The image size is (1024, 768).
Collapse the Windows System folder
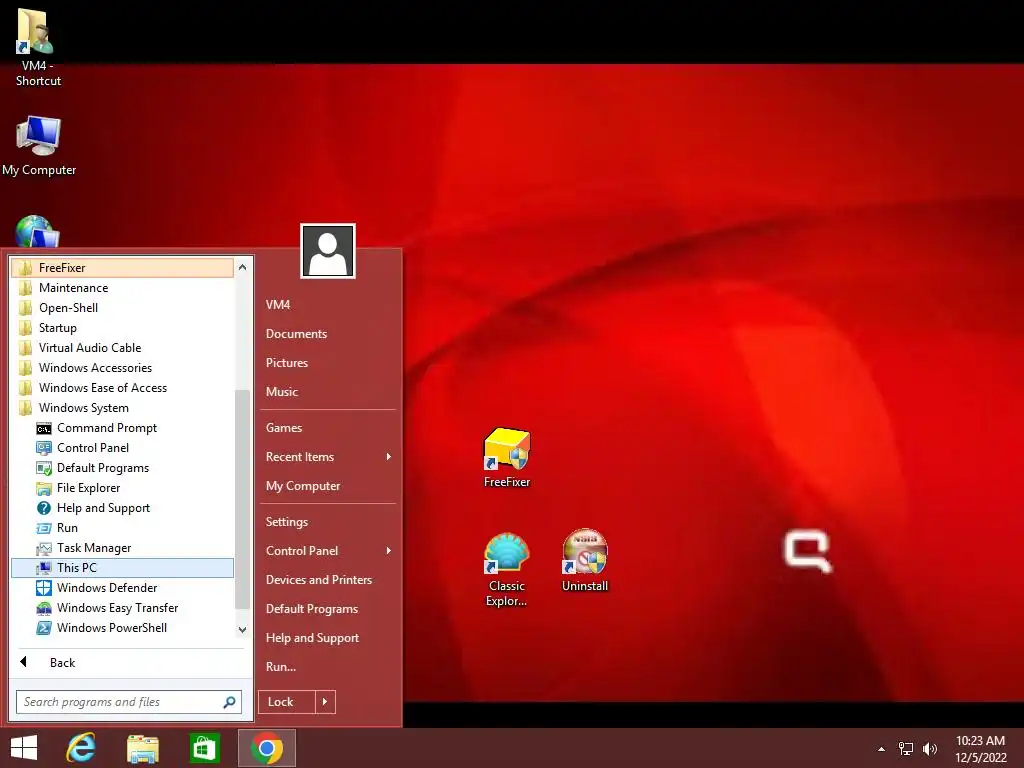point(122,408)
